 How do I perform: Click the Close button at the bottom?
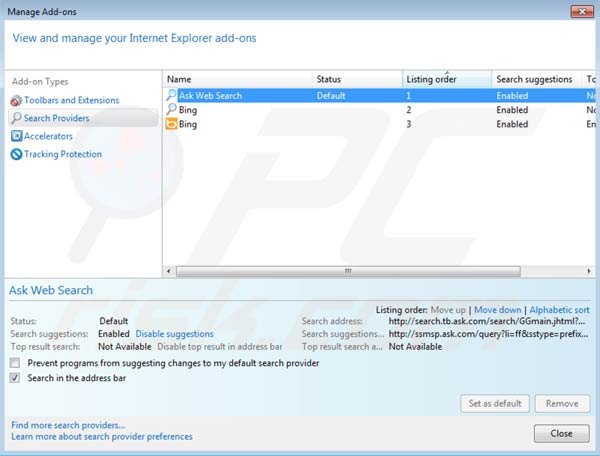coord(561,433)
